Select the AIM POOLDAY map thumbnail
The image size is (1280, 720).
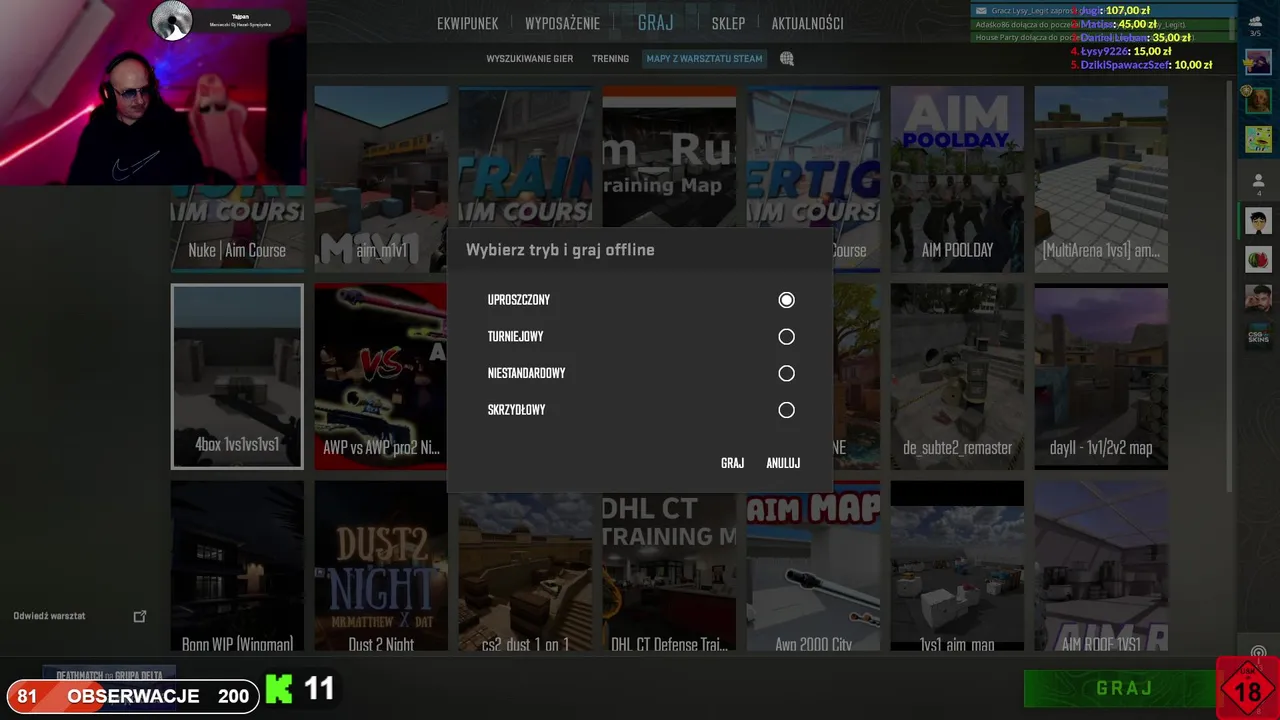click(957, 179)
